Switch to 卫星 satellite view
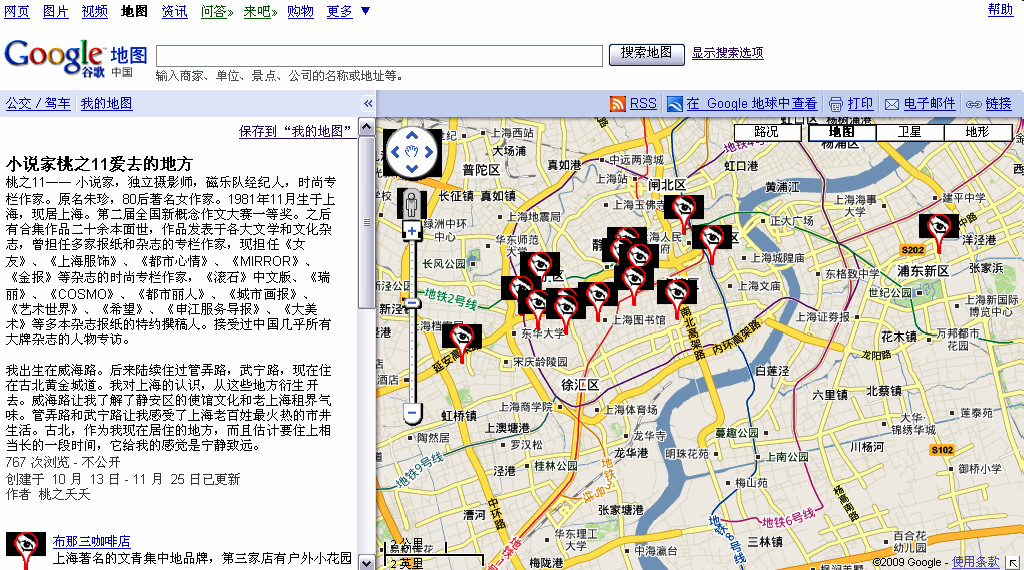The image size is (1024, 570). point(910,132)
